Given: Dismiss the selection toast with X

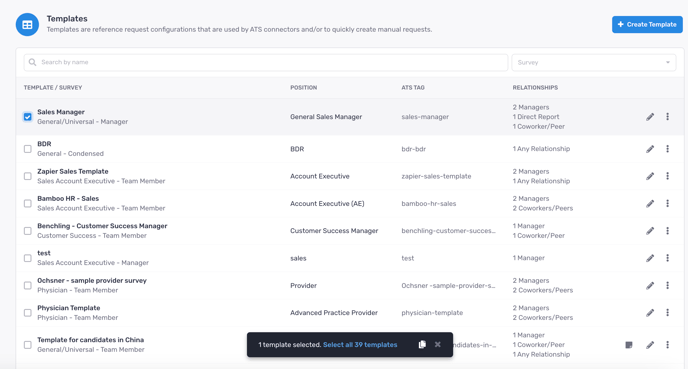Looking at the screenshot, I should click(x=437, y=344).
